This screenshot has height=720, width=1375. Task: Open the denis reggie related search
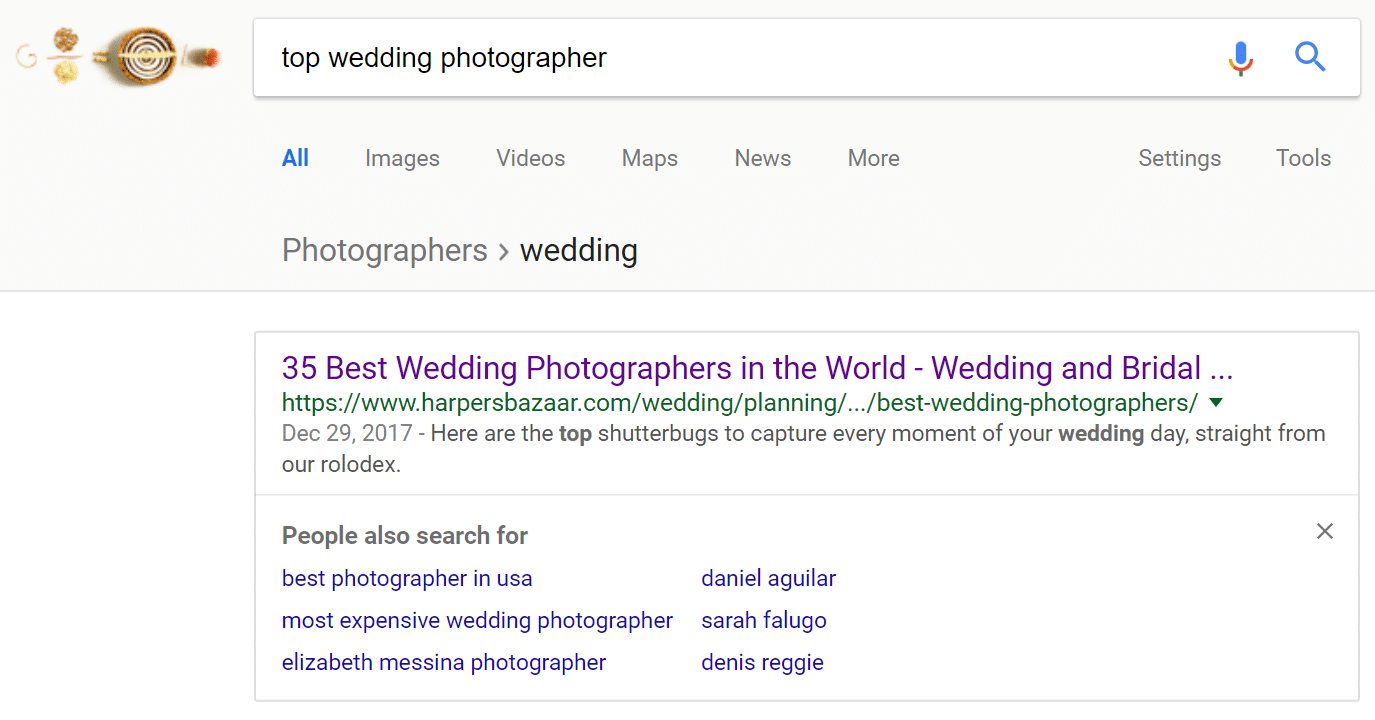(x=762, y=662)
